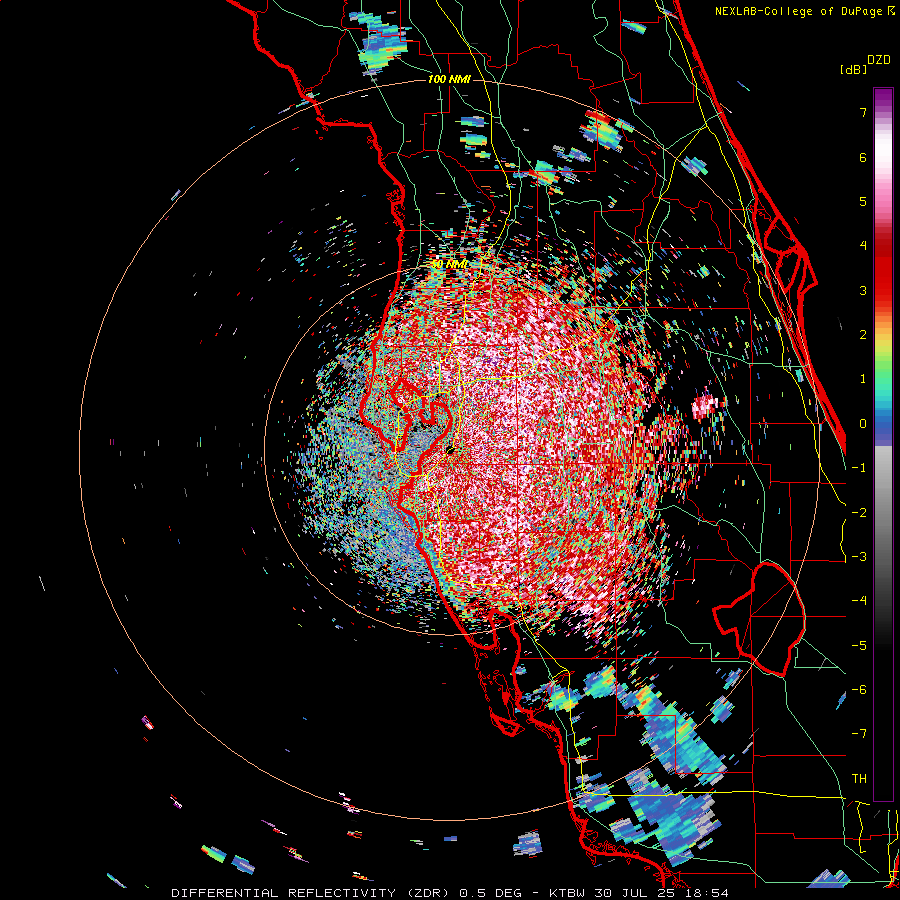The image size is (900, 900).
Task: Click the color scale label 2
Action: tap(863, 335)
